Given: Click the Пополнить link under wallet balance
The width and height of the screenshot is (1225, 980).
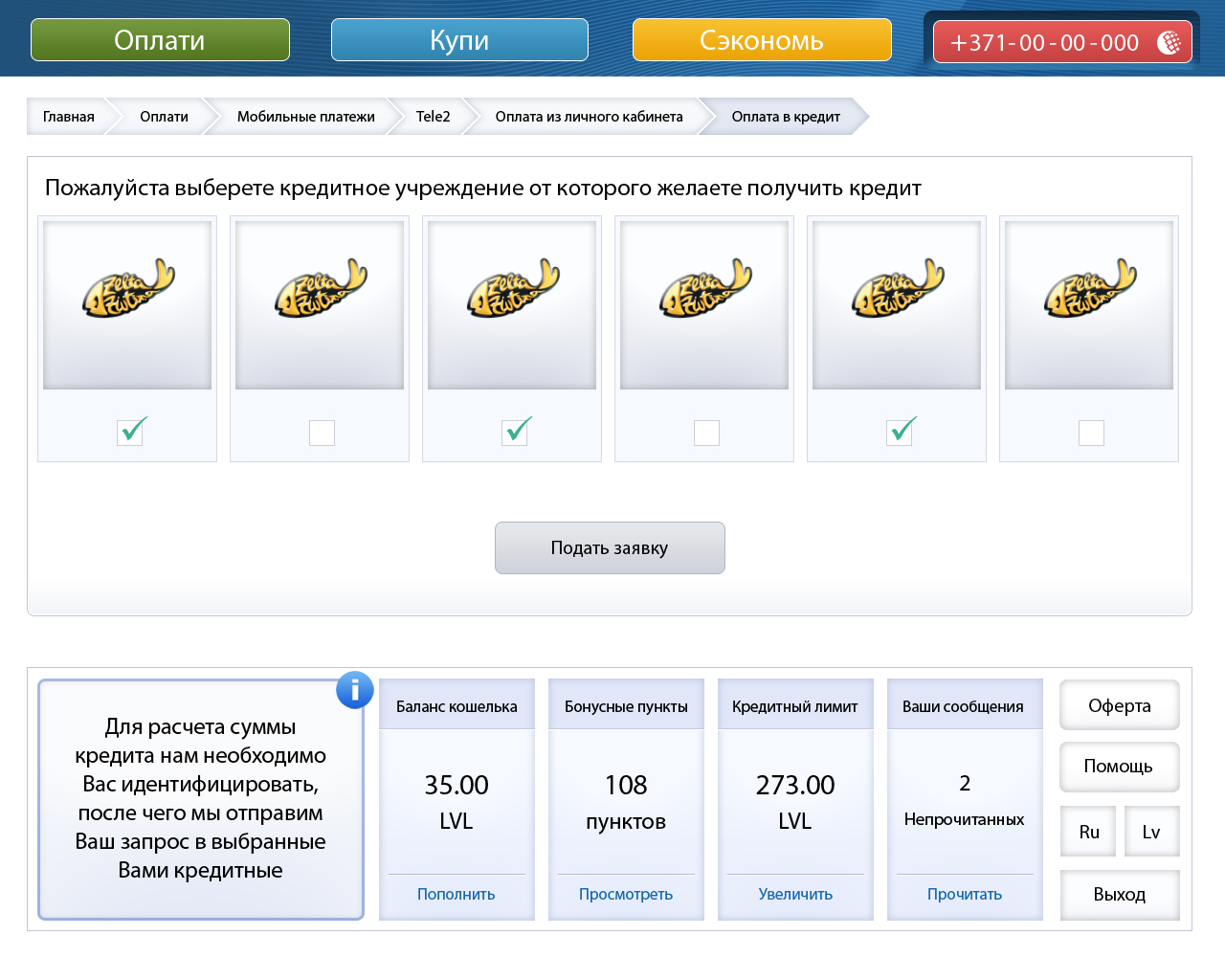Looking at the screenshot, I should tap(456, 894).
